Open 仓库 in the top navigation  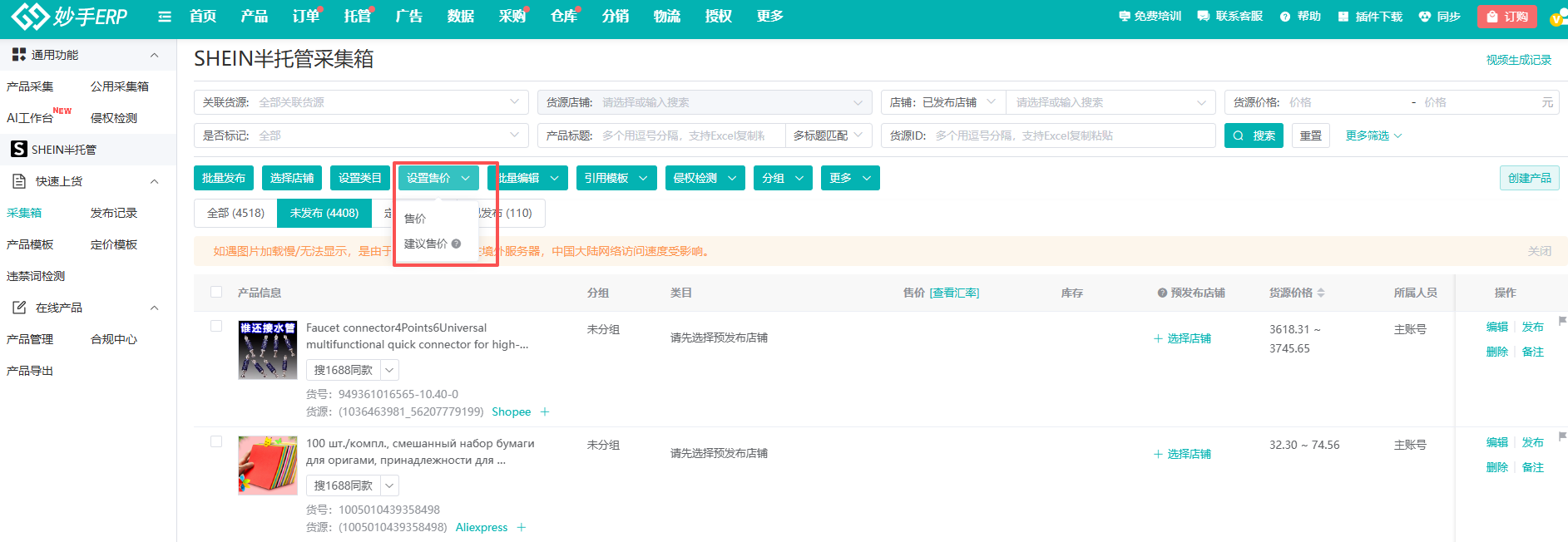coord(564,17)
